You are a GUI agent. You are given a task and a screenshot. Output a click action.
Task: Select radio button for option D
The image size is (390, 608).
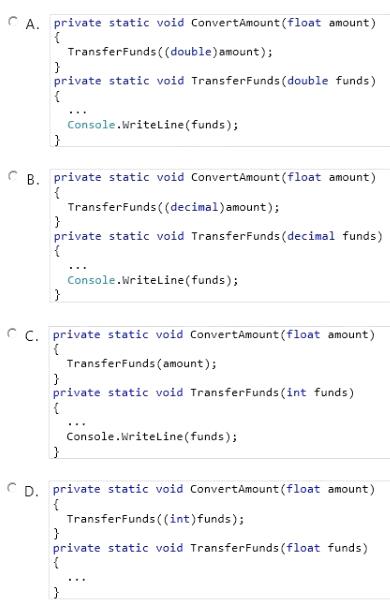(x=13, y=488)
